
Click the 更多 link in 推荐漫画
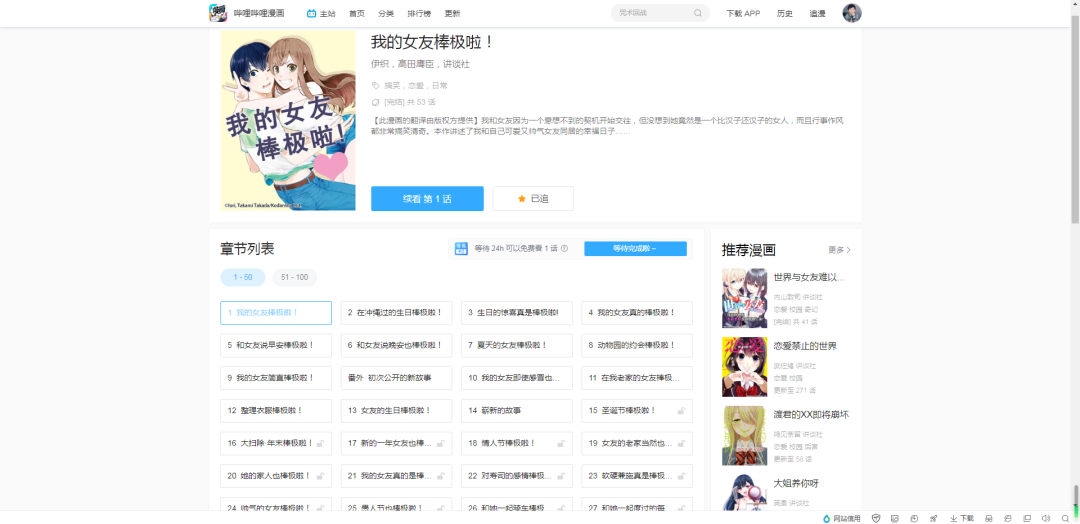pyautogui.click(x=839, y=250)
